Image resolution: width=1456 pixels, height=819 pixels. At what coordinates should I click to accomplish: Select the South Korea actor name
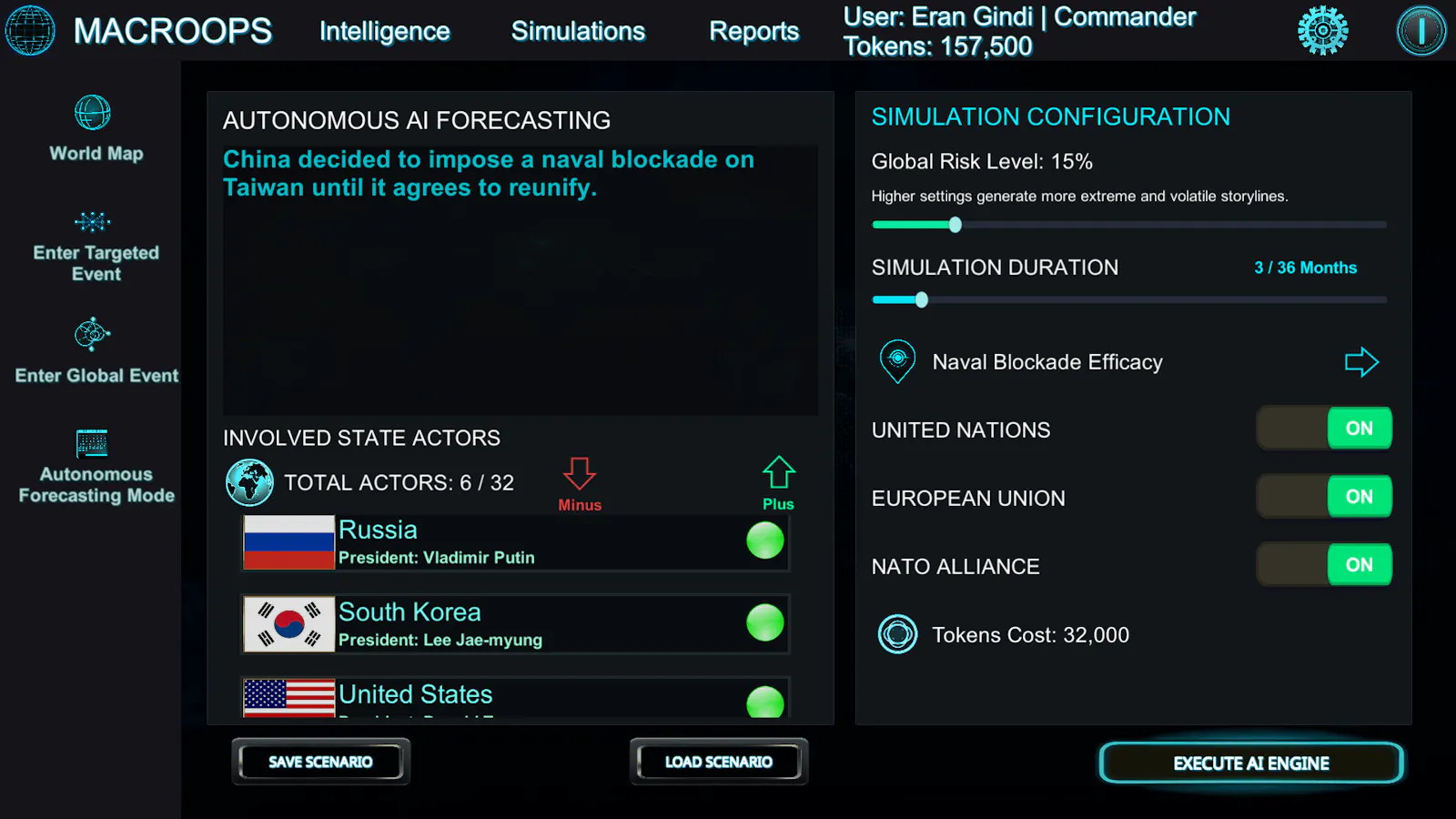click(x=409, y=612)
